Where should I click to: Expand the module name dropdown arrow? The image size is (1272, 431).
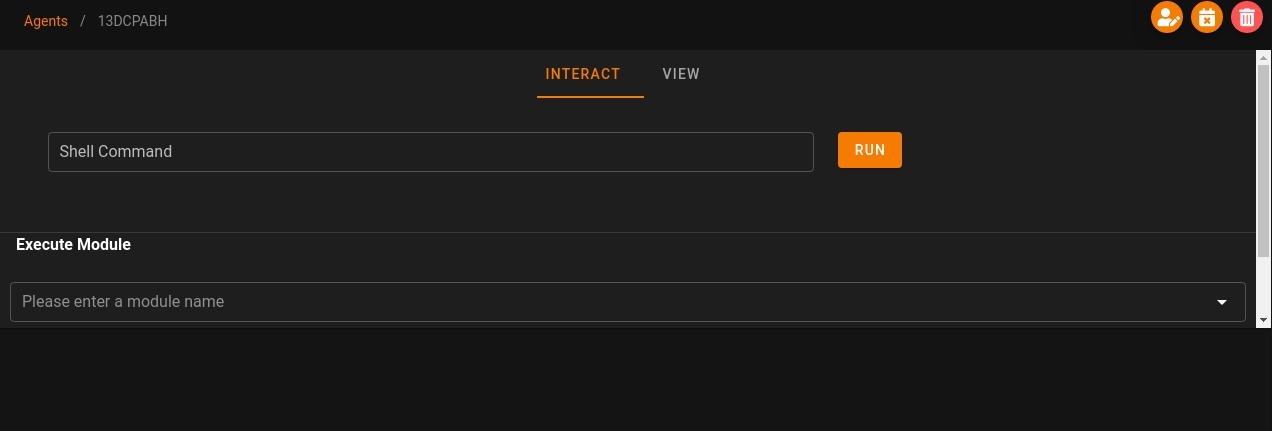click(x=1221, y=302)
